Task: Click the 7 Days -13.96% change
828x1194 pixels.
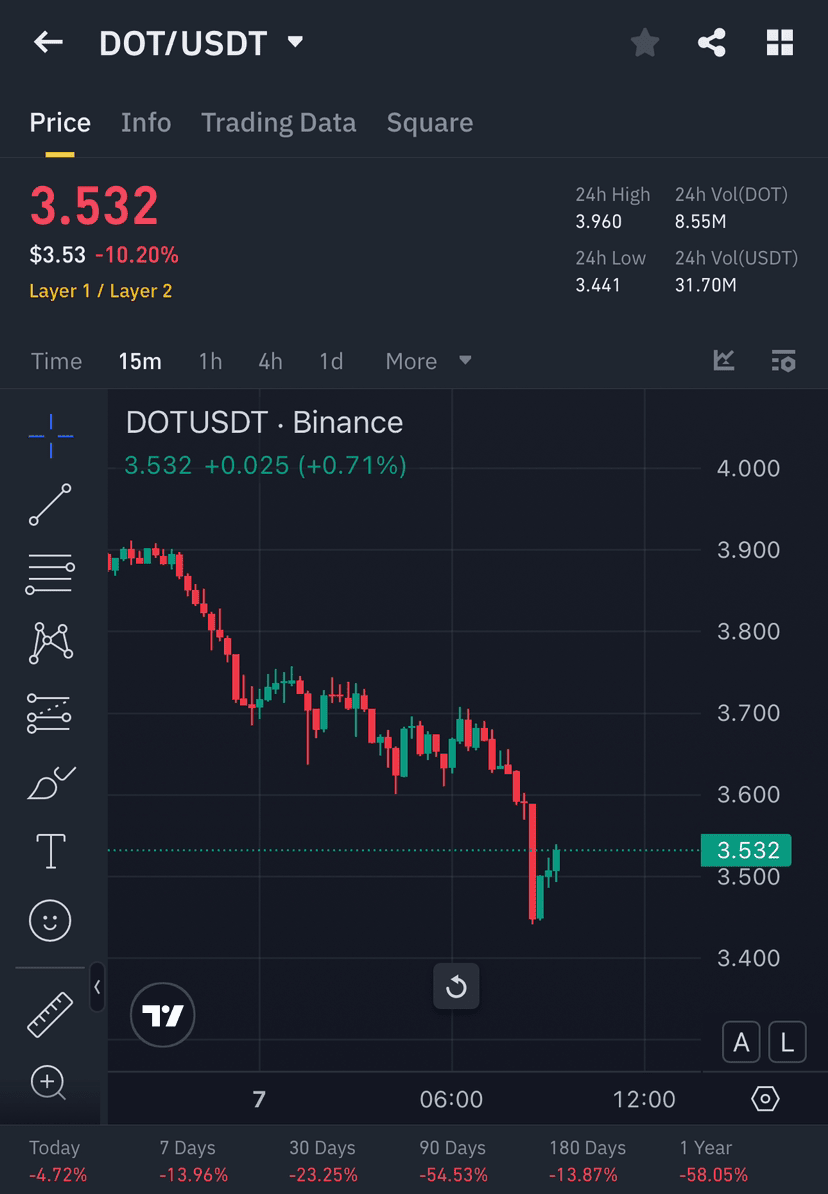Action: (x=193, y=1161)
